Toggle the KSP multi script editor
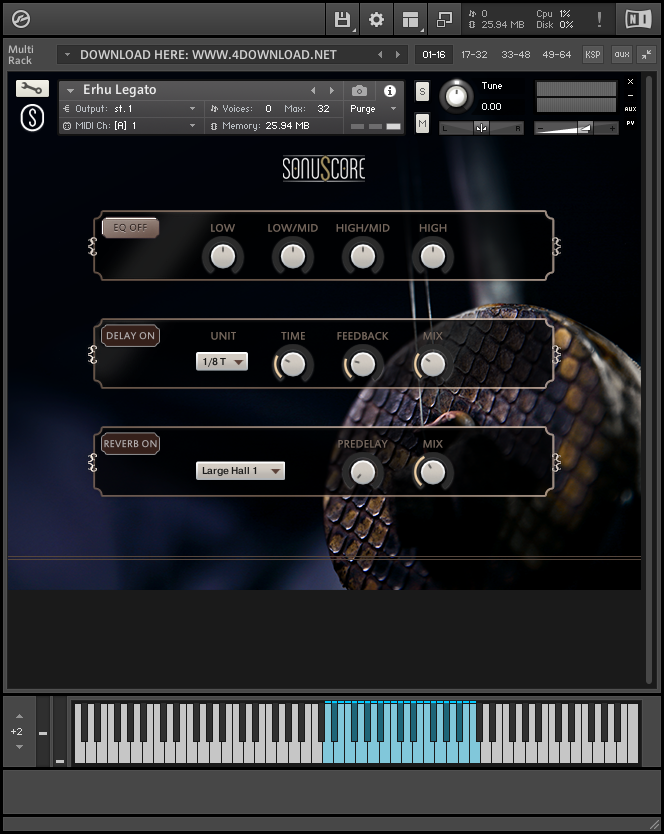This screenshot has width=664, height=834. (593, 54)
